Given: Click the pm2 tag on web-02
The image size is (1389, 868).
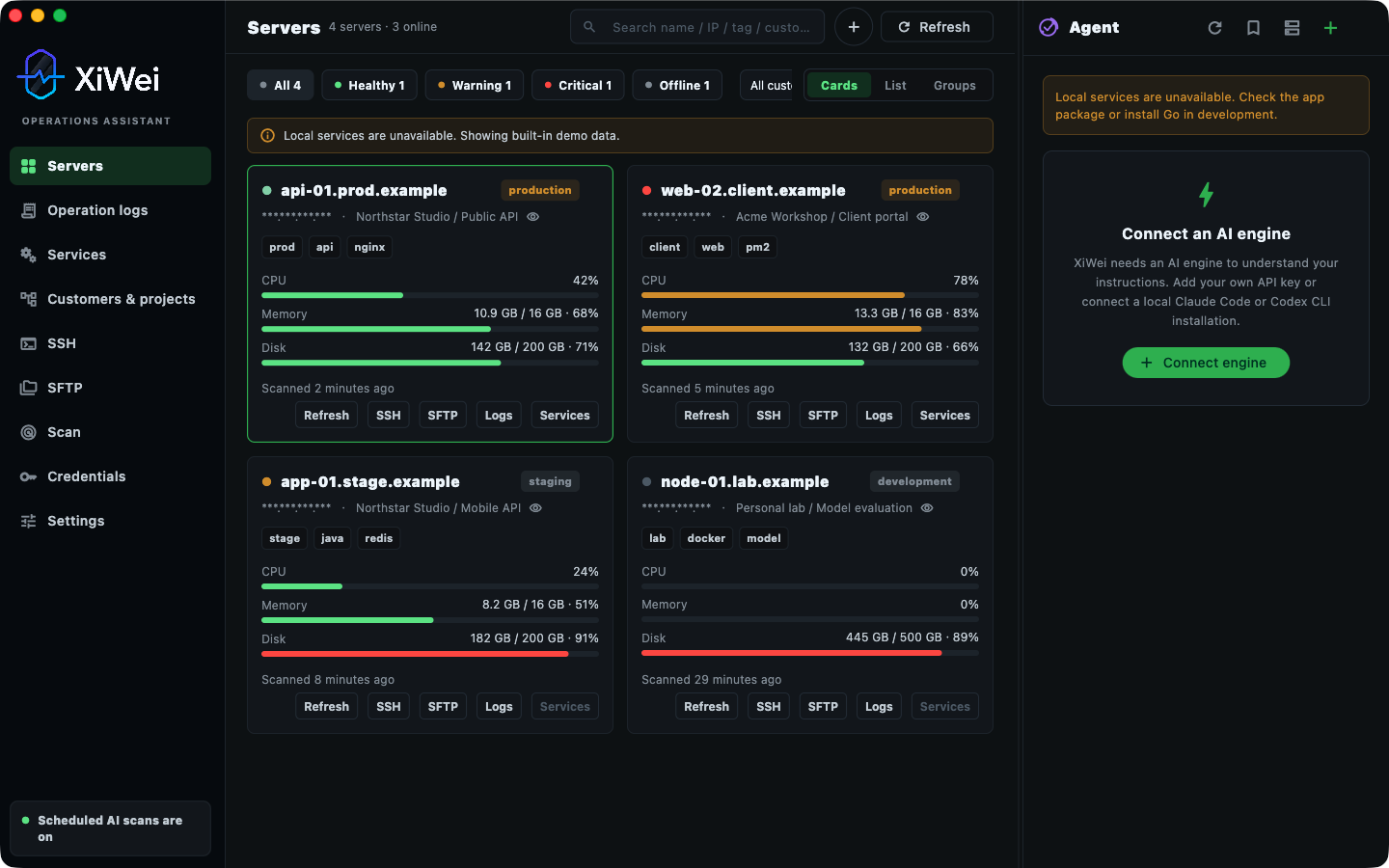Looking at the screenshot, I should coord(758,247).
